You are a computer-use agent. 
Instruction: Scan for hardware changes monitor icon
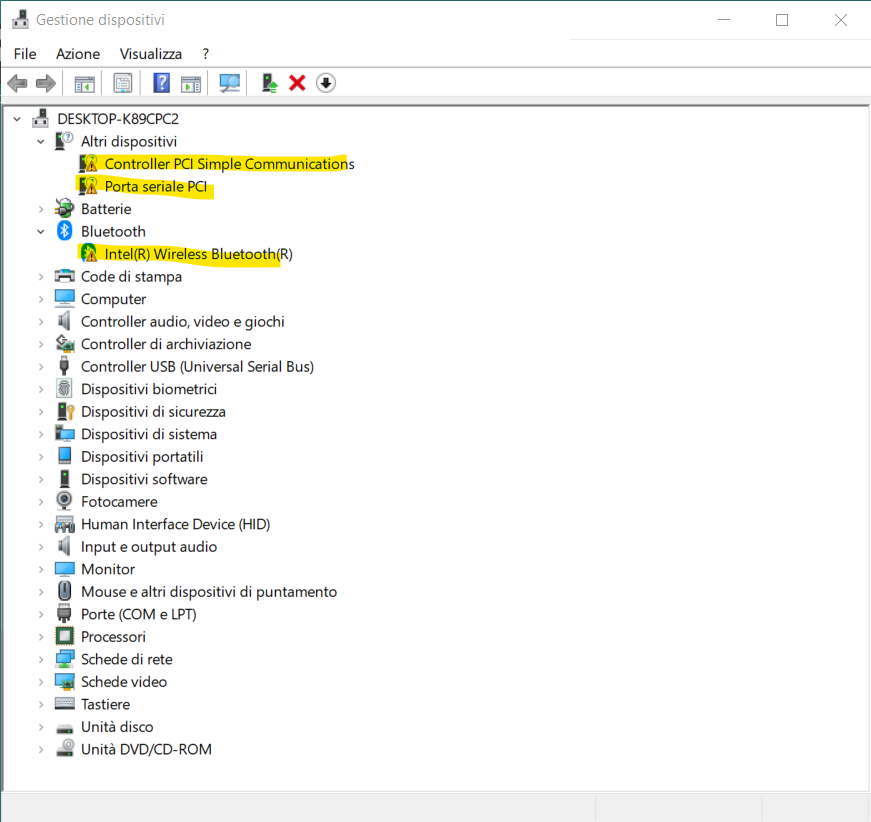[229, 83]
